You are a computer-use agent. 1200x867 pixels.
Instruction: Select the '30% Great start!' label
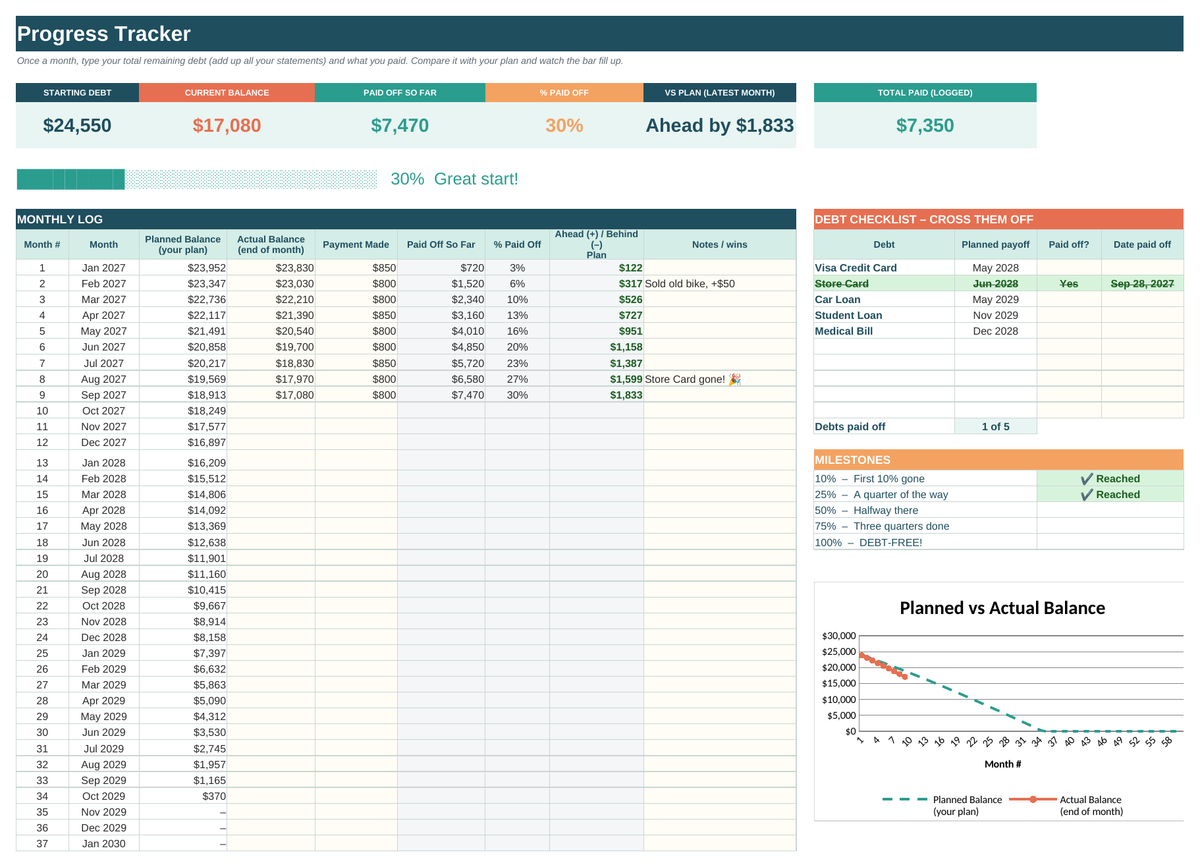454,179
